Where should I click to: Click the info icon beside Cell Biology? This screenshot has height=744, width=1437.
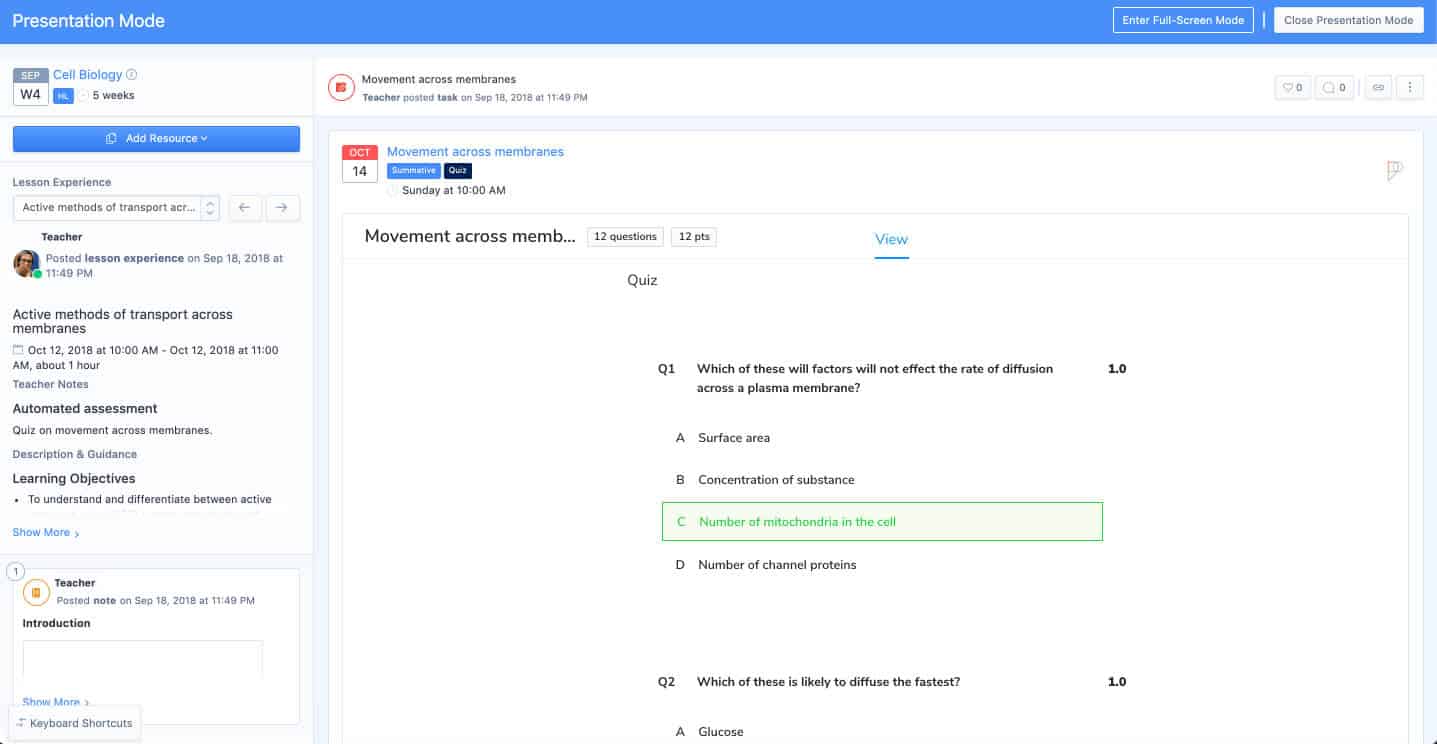click(x=132, y=75)
